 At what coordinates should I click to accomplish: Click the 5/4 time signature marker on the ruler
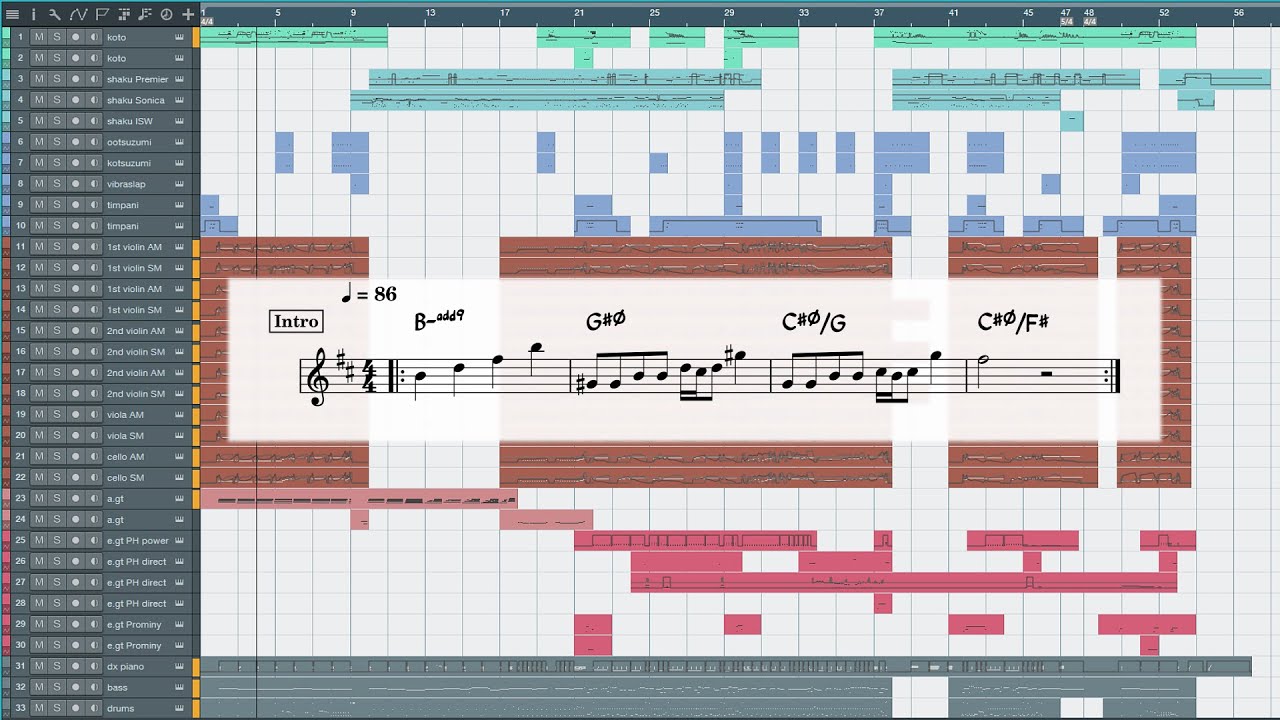click(x=1066, y=21)
